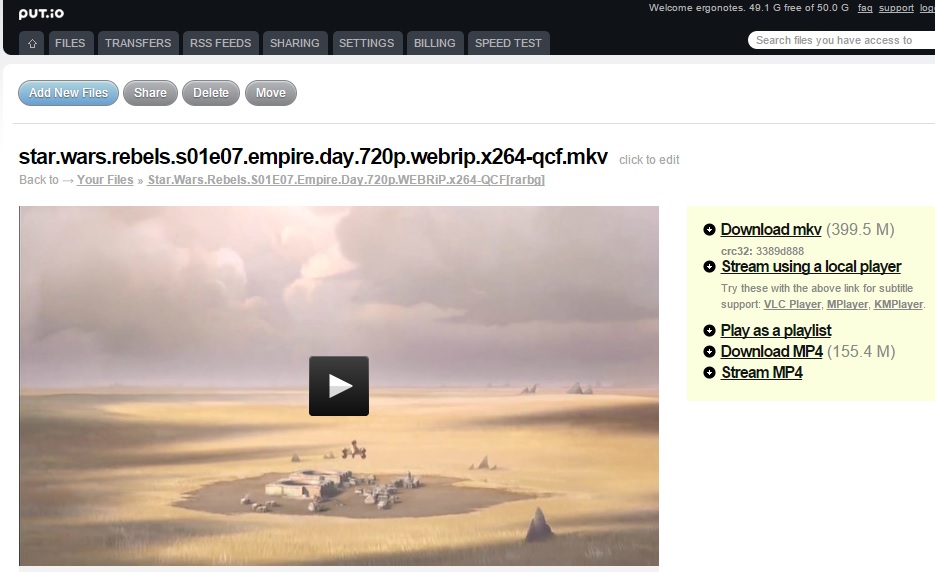Viewport: 935px width, 572px height.
Task: Open the faq link in header
Action: 865,8
